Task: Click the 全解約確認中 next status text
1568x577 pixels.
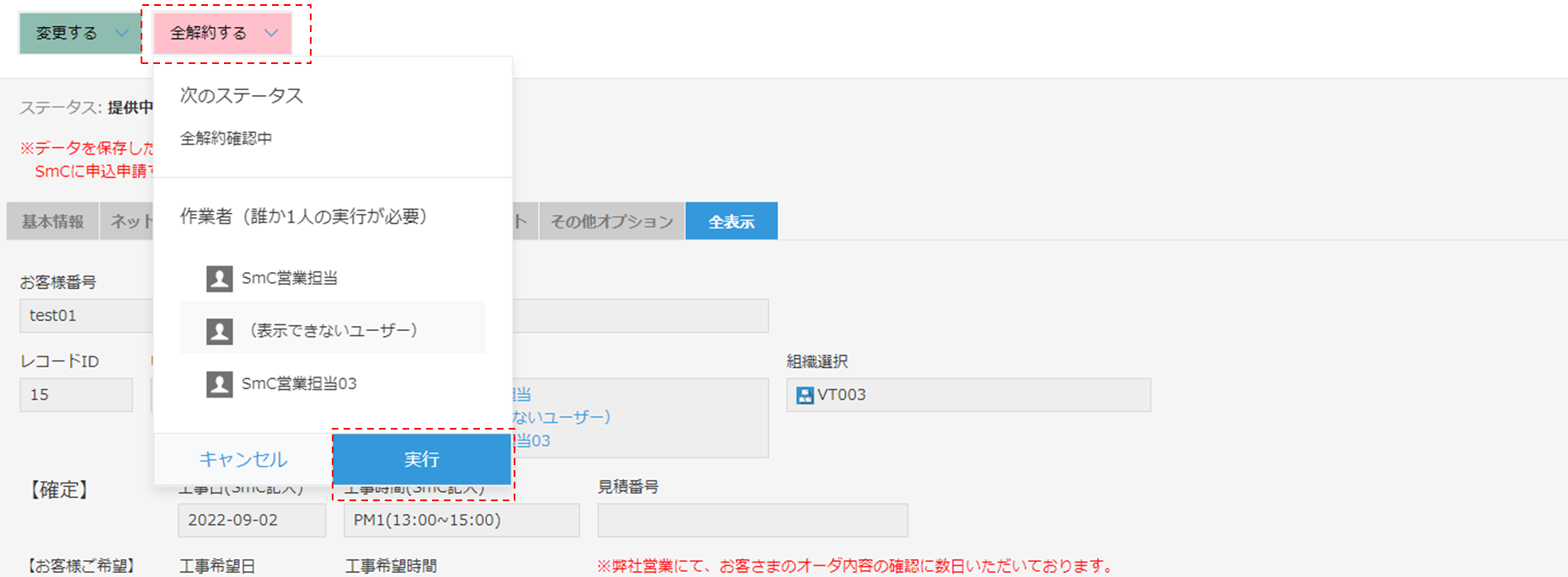Action: (226, 138)
